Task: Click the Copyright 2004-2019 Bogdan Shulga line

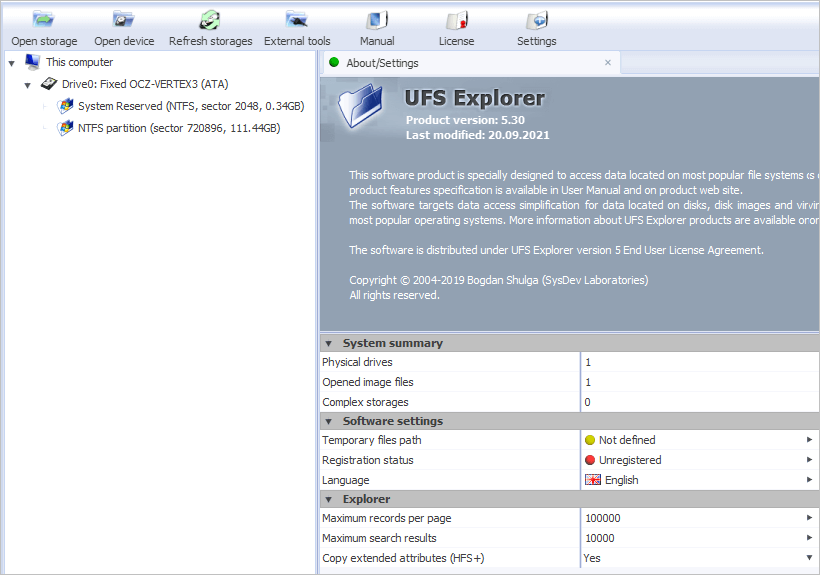Action: [x=499, y=280]
